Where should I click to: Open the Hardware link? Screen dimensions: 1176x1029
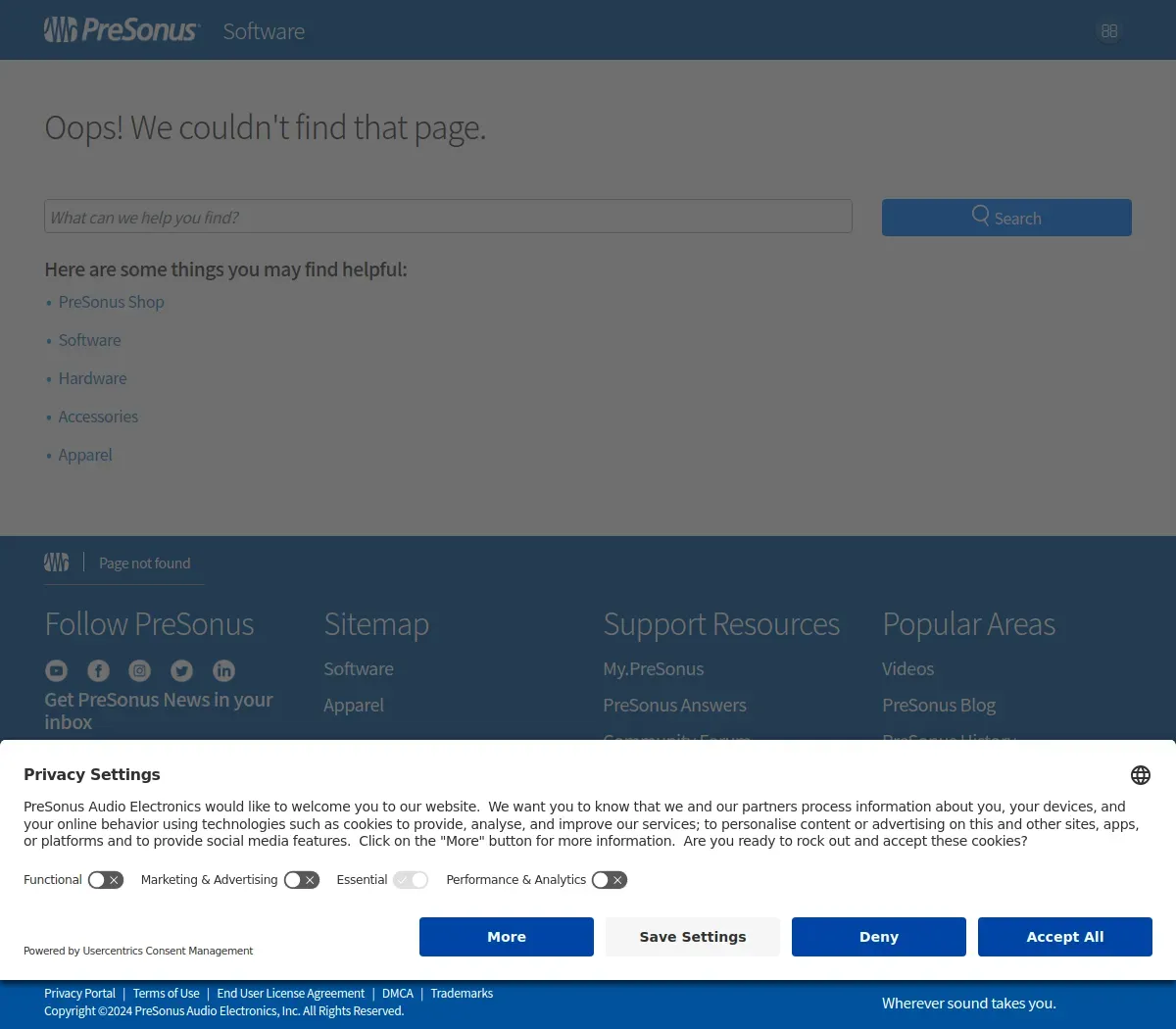click(x=92, y=378)
